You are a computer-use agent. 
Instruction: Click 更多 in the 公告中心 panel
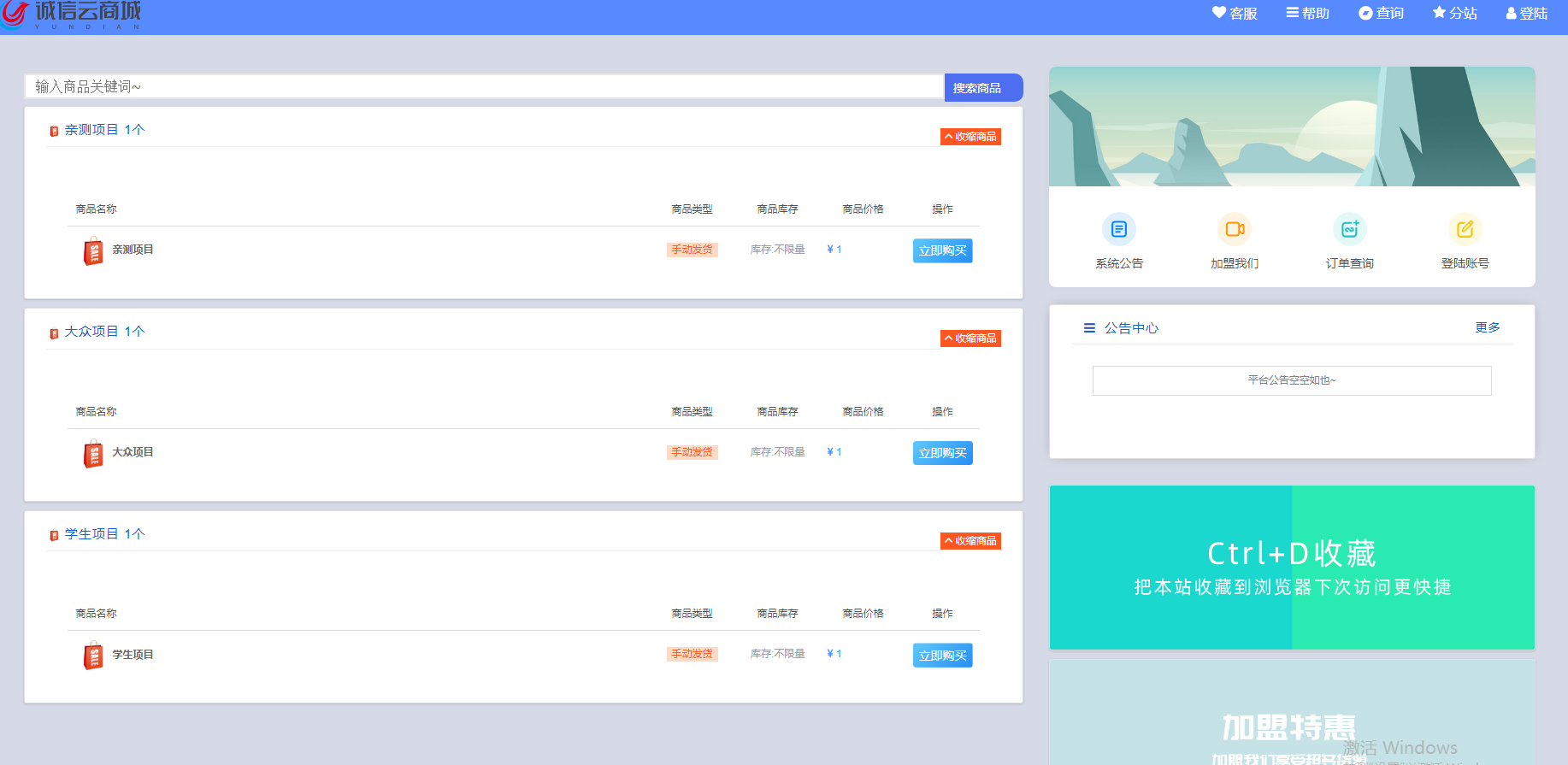point(1487,327)
